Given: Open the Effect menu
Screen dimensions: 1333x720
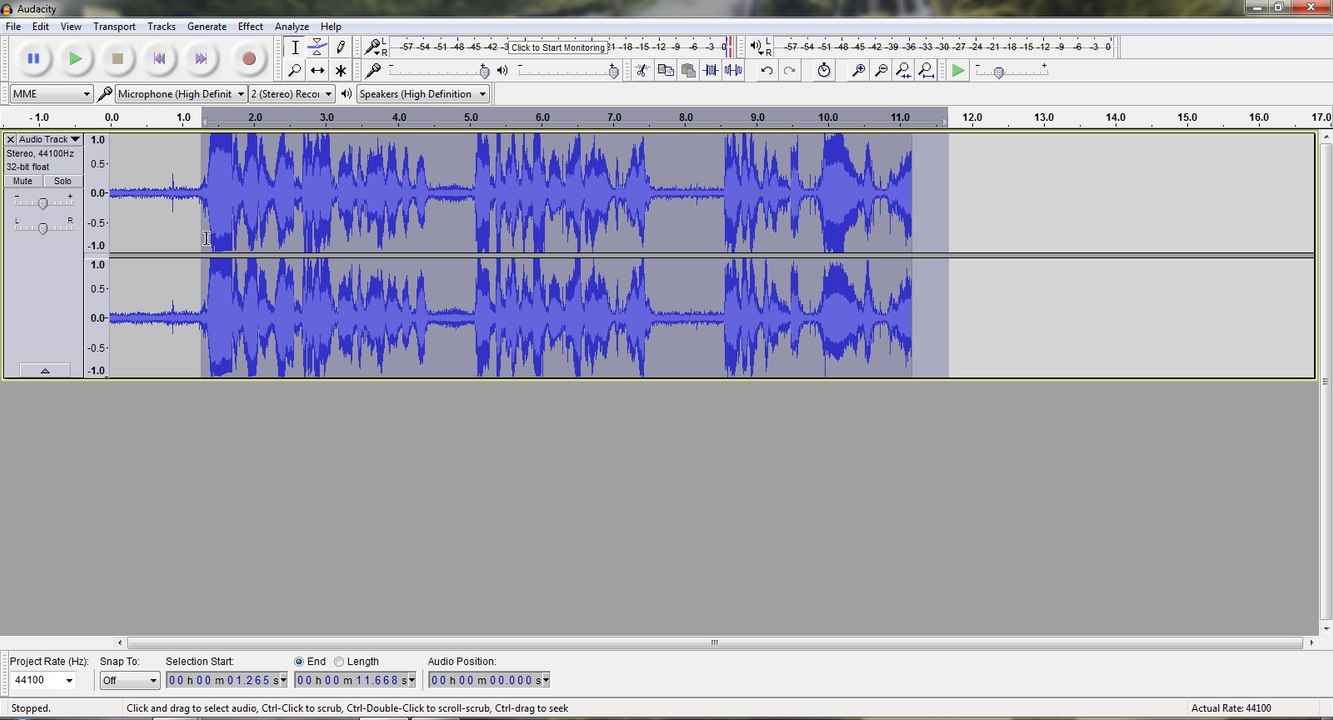Looking at the screenshot, I should (251, 26).
